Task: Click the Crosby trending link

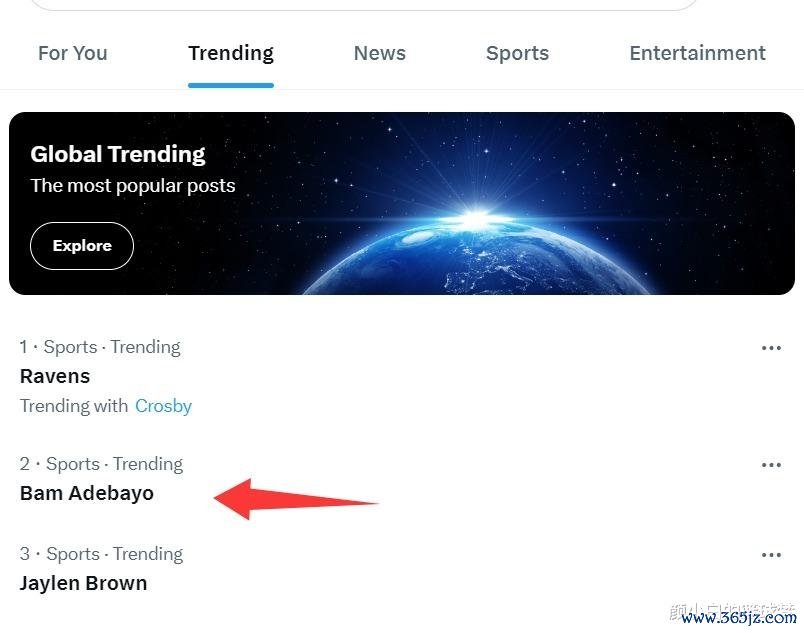Action: 163,406
